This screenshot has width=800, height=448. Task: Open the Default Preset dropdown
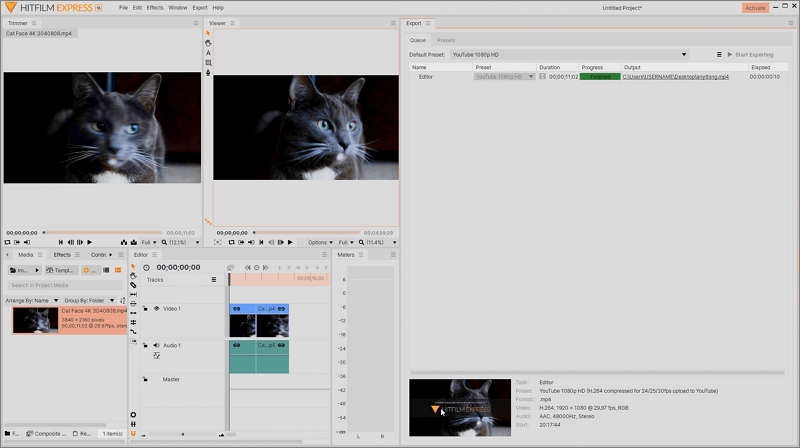(x=569, y=55)
